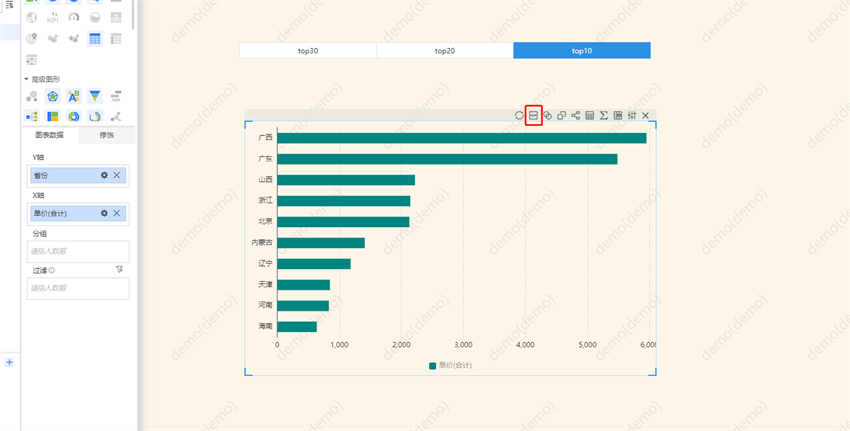Open the sliders settings icon in chart toolbar

coord(632,116)
